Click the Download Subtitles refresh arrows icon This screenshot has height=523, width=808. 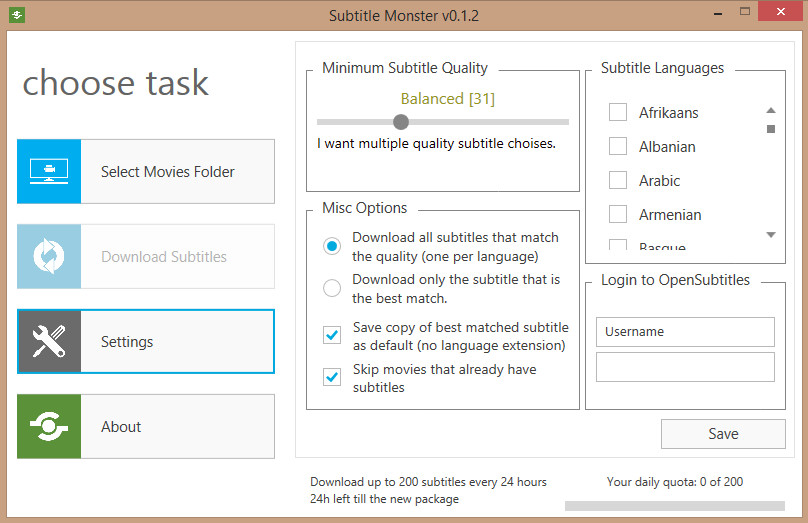click(x=49, y=256)
